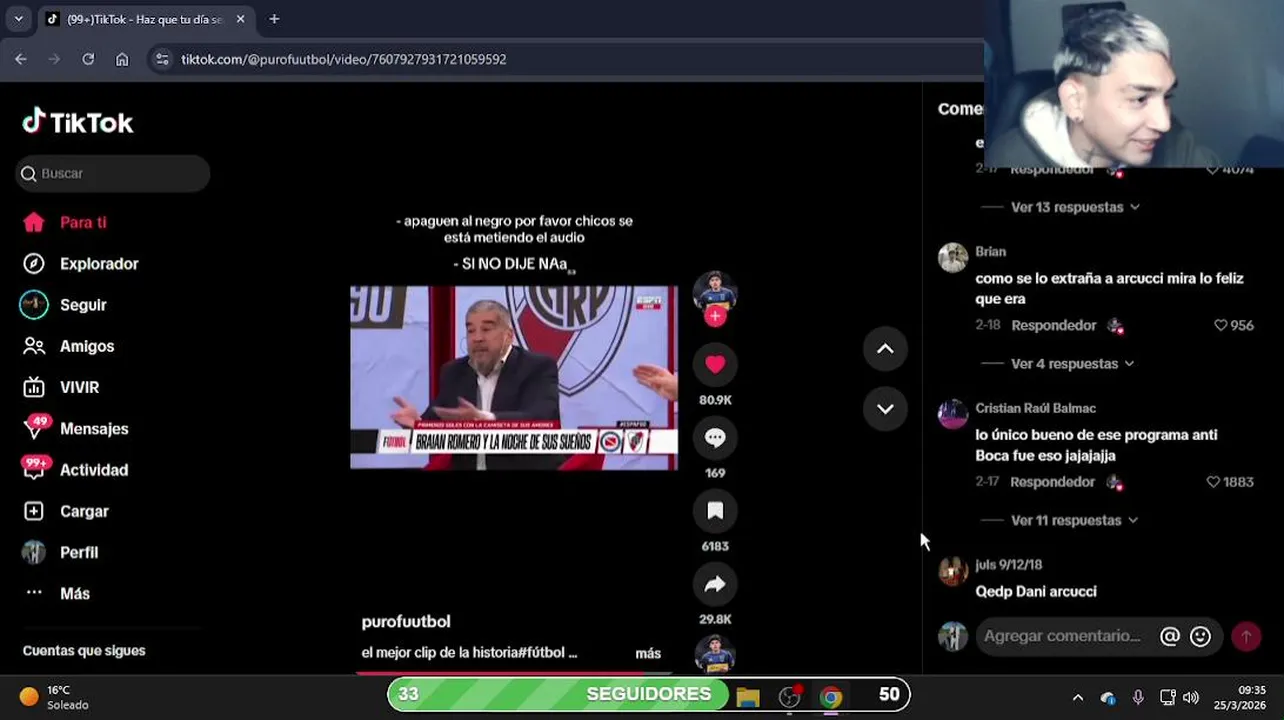The height and width of the screenshot is (720, 1284).
Task: Open the emoji picker
Action: [1200, 636]
